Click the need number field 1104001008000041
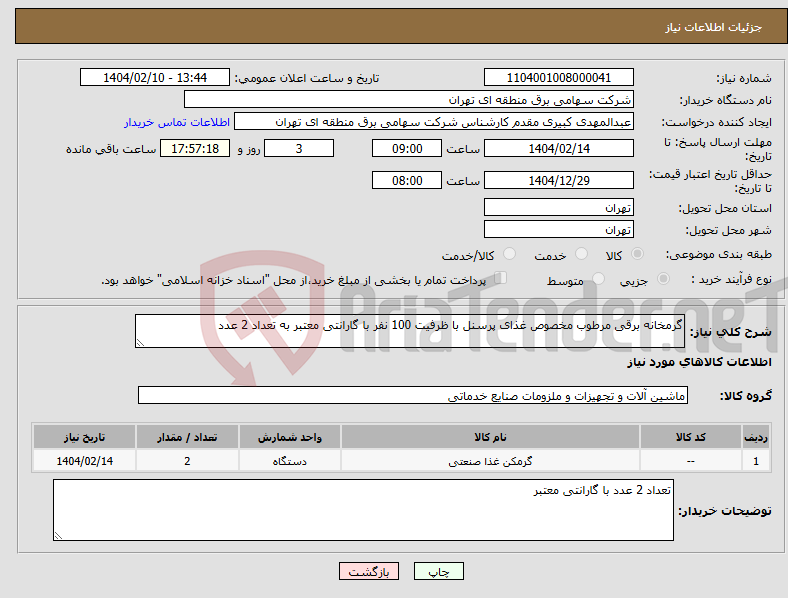The height and width of the screenshot is (598, 788). (558, 77)
